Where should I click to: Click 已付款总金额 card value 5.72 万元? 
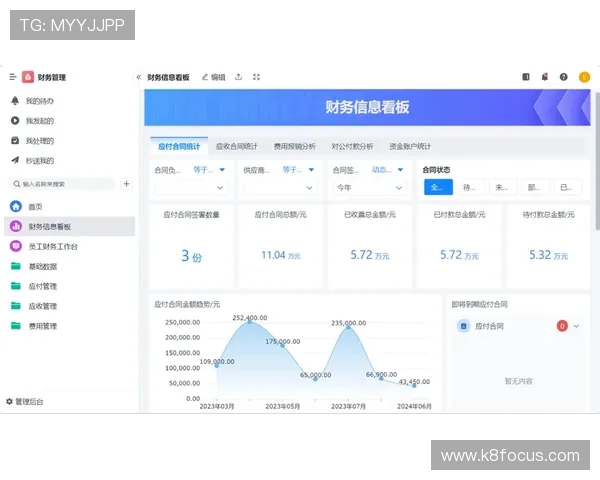(459, 255)
